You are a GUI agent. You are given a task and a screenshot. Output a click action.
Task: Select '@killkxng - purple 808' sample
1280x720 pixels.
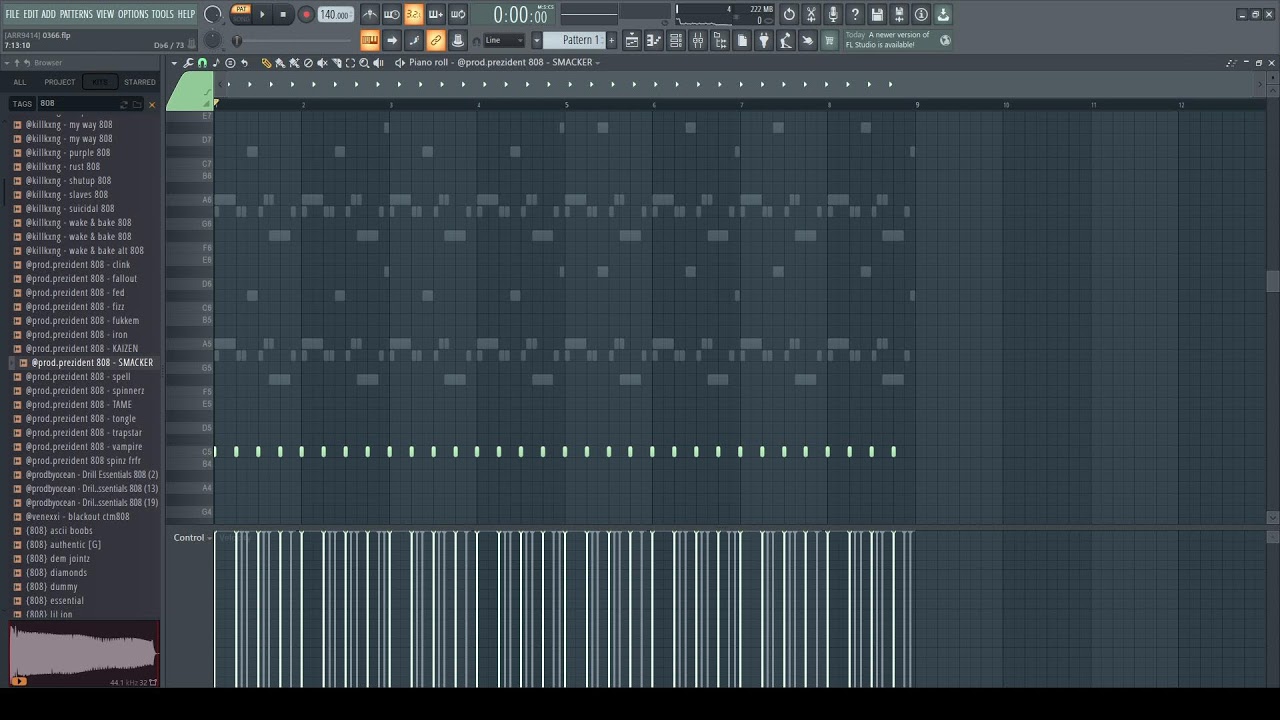point(67,153)
